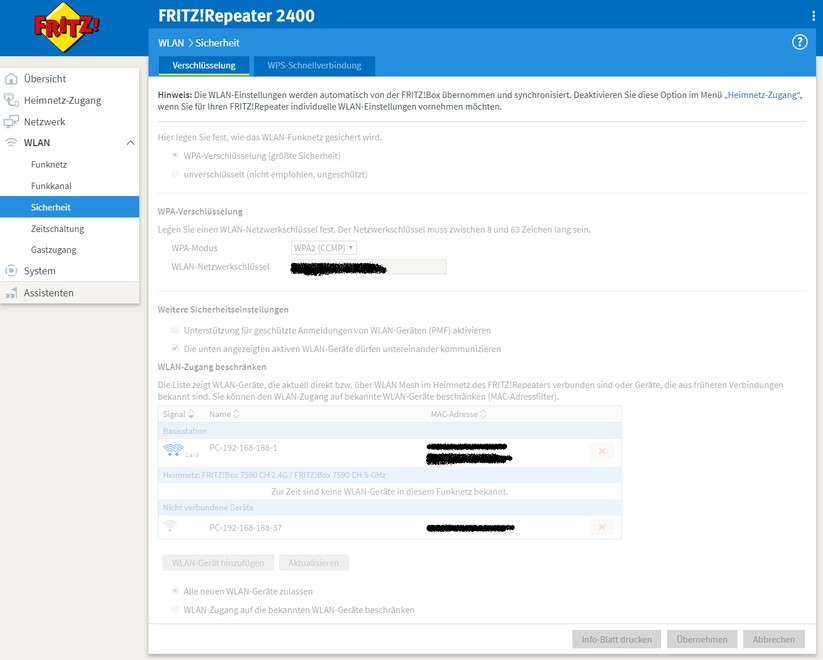Toggle WLAN devices communicate with each other
This screenshot has height=660, width=823.
click(176, 349)
